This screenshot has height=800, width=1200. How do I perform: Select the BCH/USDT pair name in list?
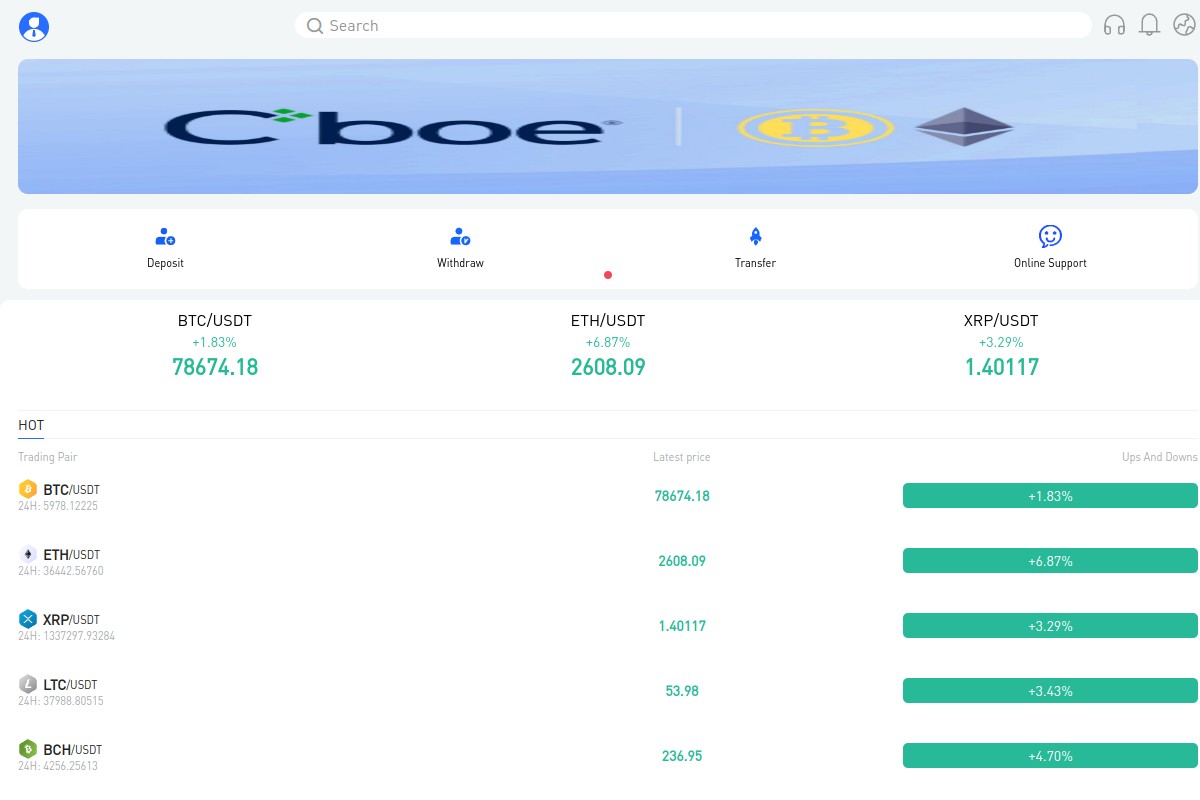coord(73,750)
